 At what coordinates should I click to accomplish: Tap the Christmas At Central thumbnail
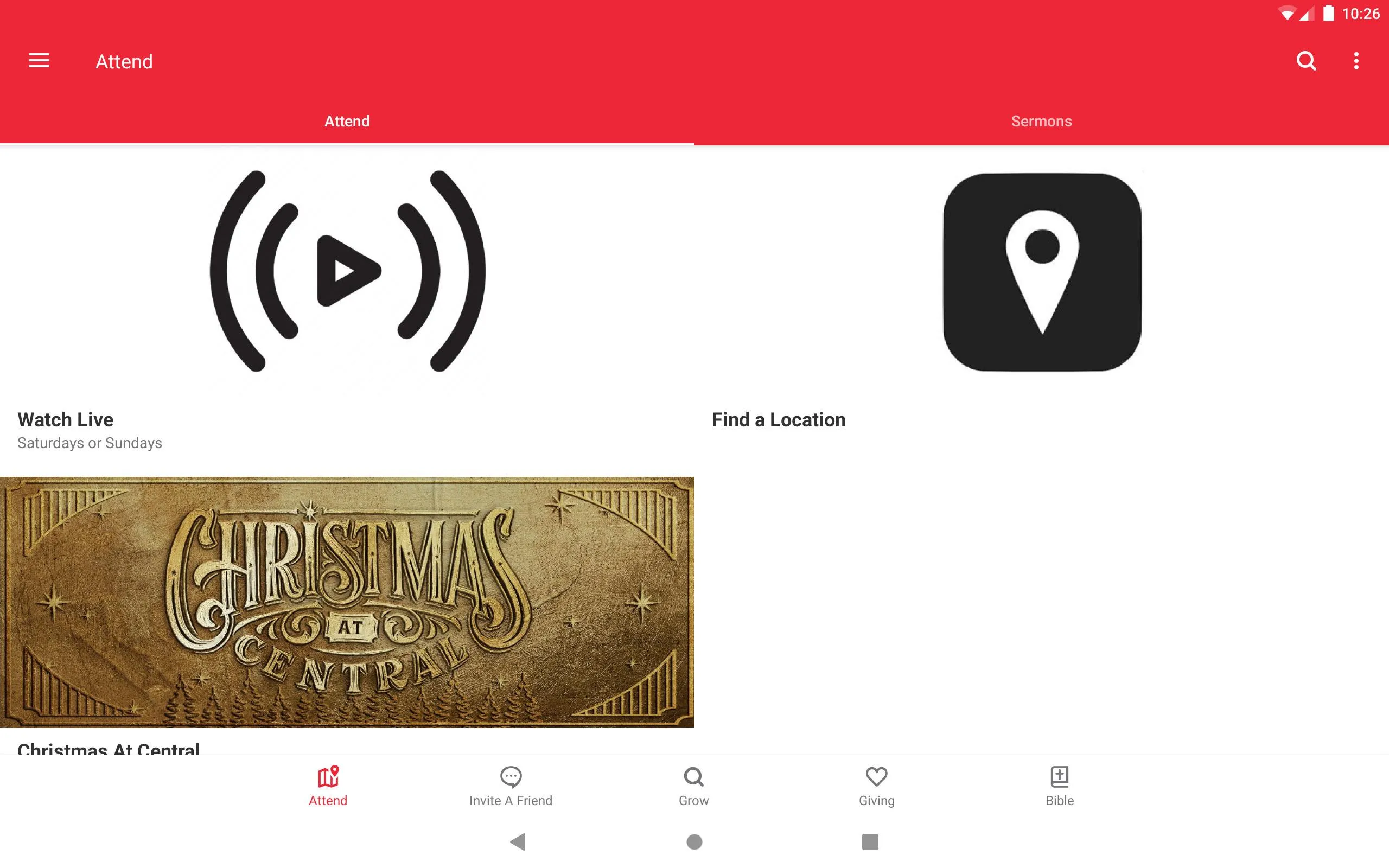click(347, 601)
